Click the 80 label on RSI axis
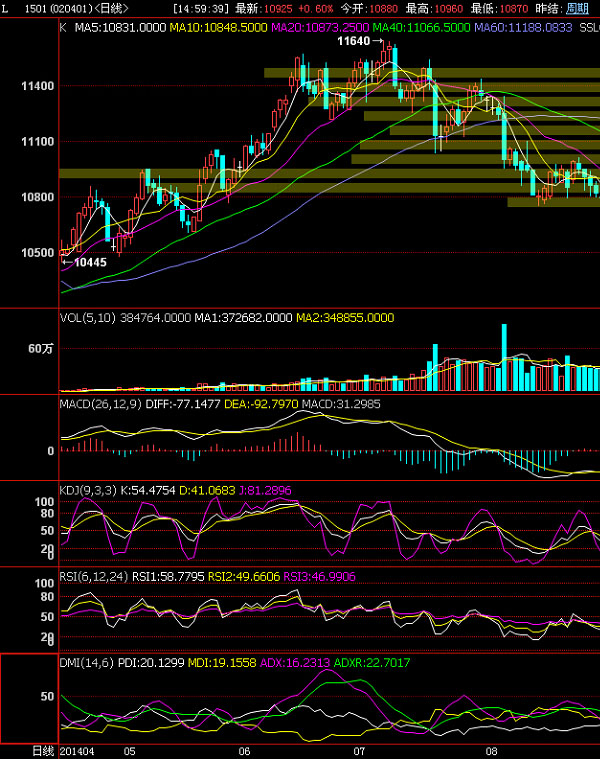The height and width of the screenshot is (759, 600). click(47, 597)
